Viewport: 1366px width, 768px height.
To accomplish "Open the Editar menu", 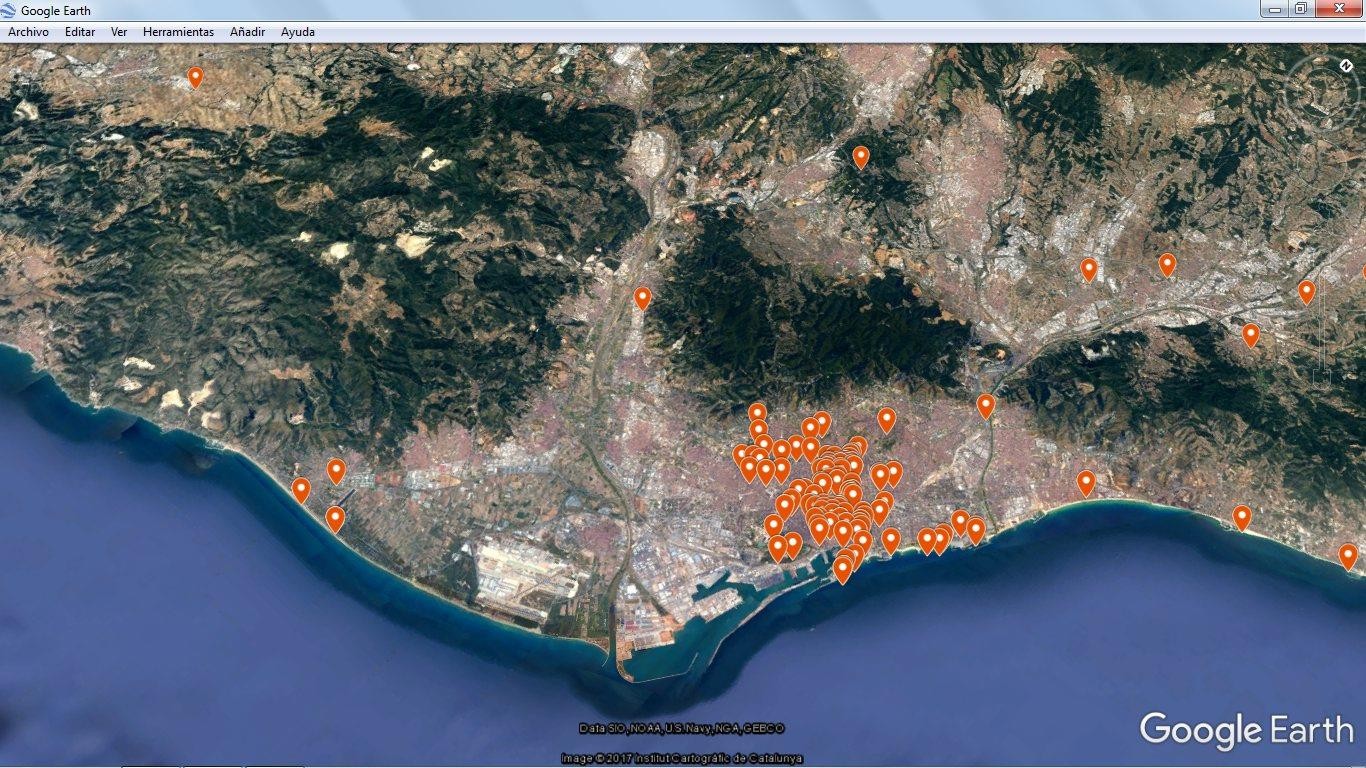I will 80,32.
